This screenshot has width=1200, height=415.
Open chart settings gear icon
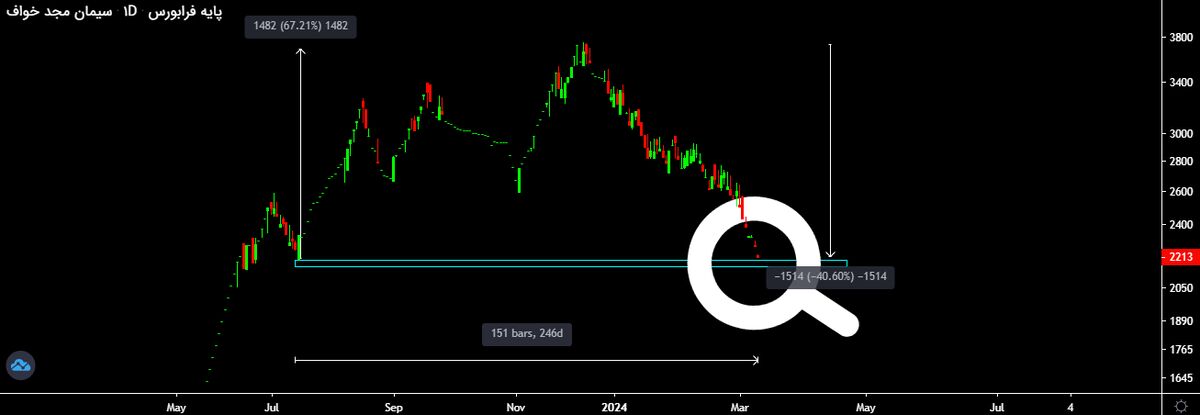point(1180,406)
